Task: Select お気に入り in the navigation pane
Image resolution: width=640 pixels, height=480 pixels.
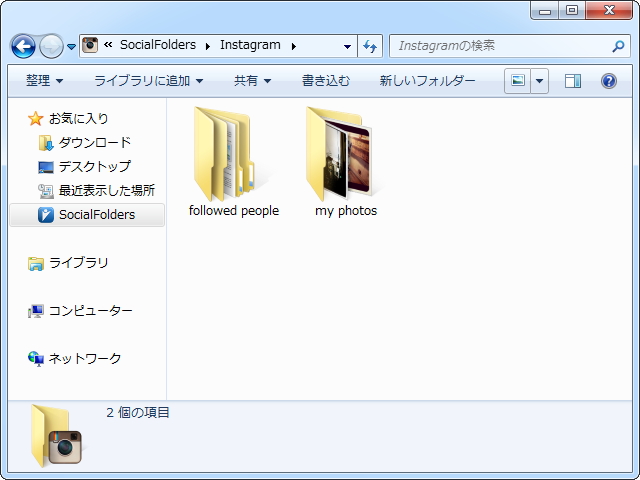Action: click(x=78, y=118)
